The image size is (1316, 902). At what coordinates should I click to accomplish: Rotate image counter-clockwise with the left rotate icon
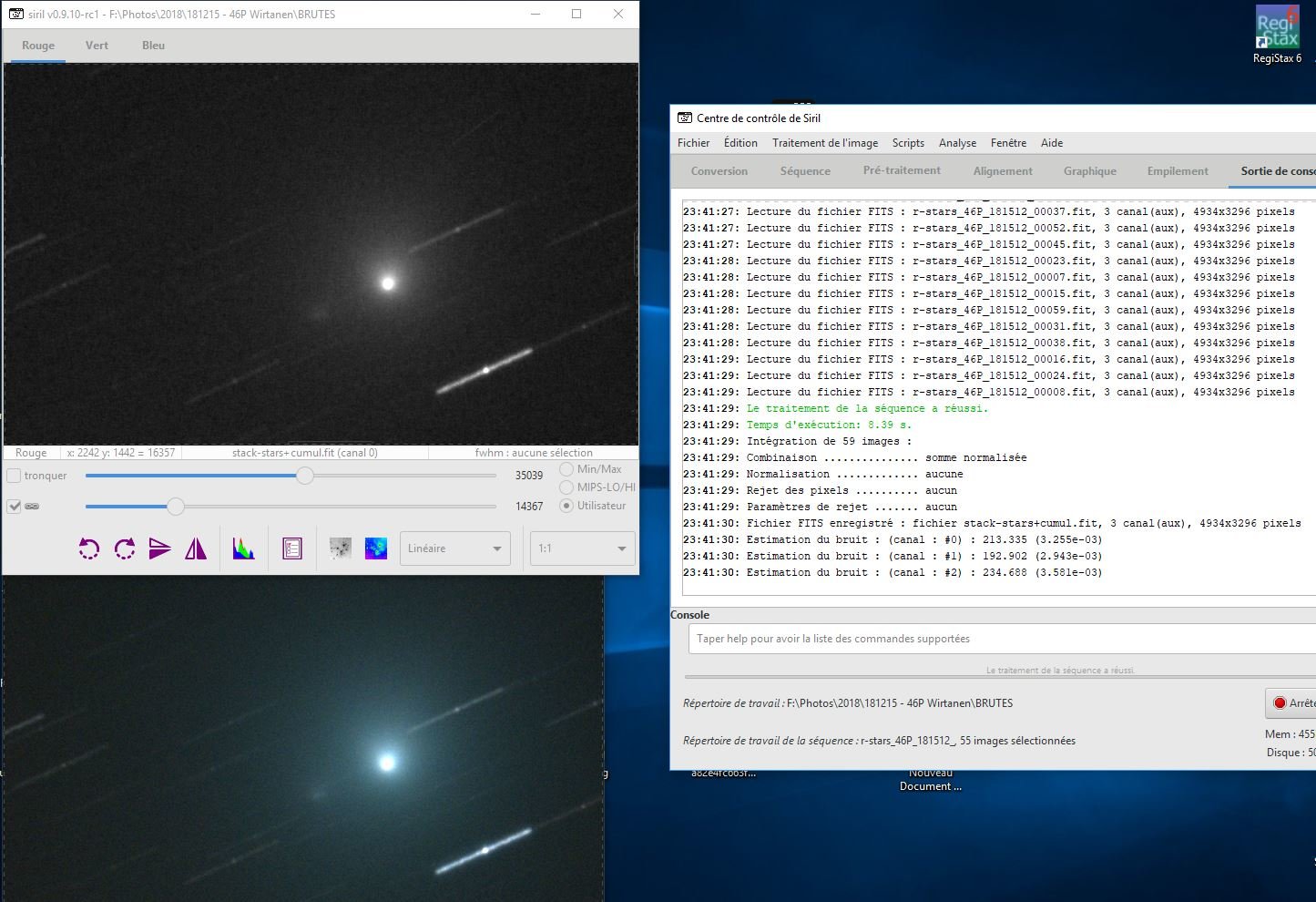coord(88,548)
